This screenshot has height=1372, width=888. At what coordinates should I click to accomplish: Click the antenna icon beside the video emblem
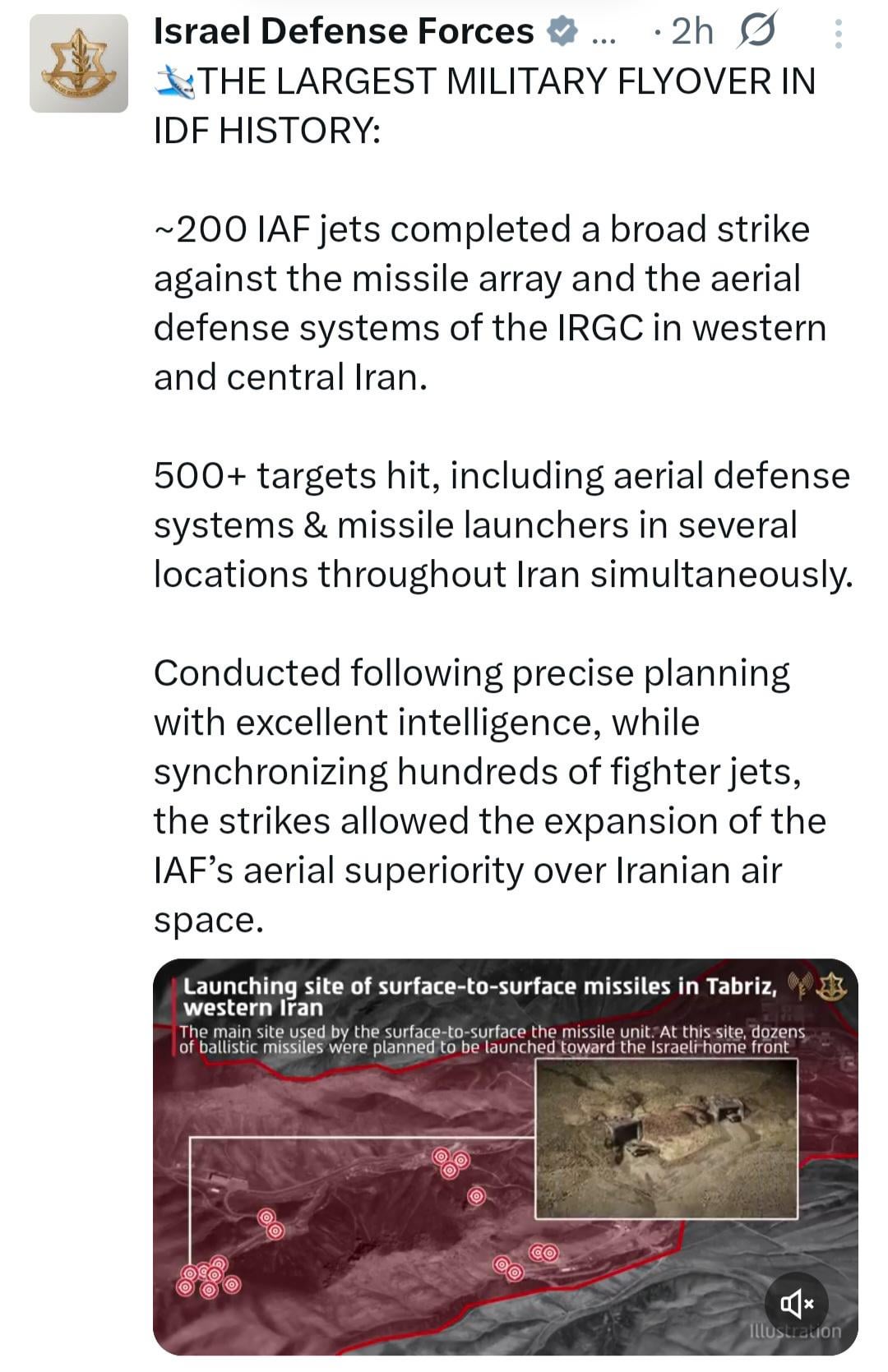[x=799, y=983]
